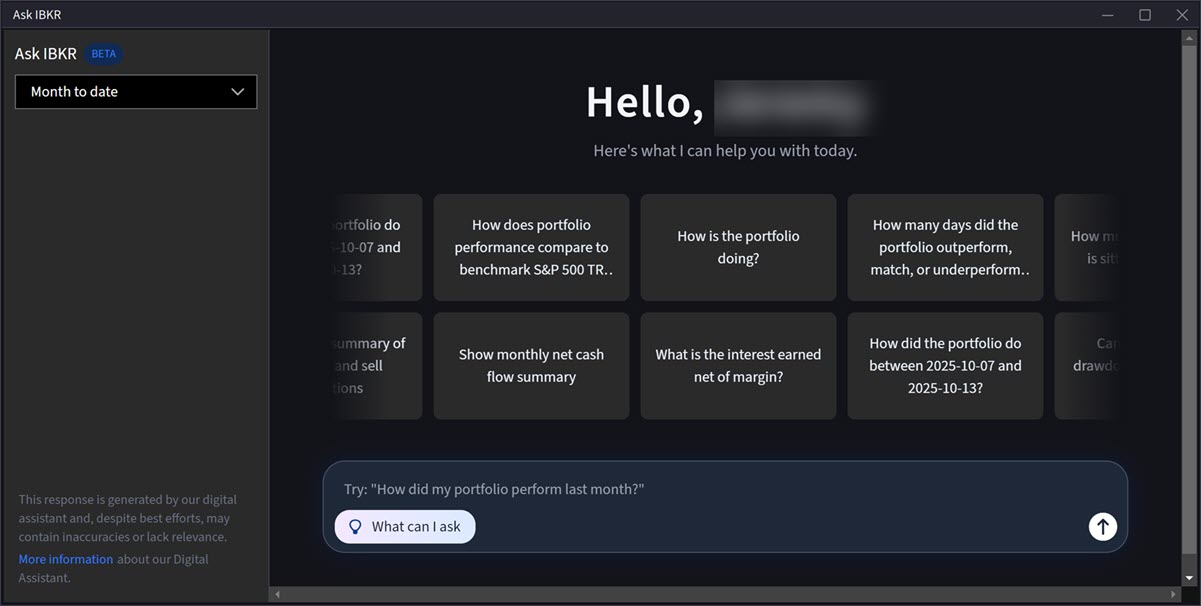The width and height of the screenshot is (1201, 606).
Task: Select 'Show monthly net cash flow summary' card
Action: click(x=530, y=365)
